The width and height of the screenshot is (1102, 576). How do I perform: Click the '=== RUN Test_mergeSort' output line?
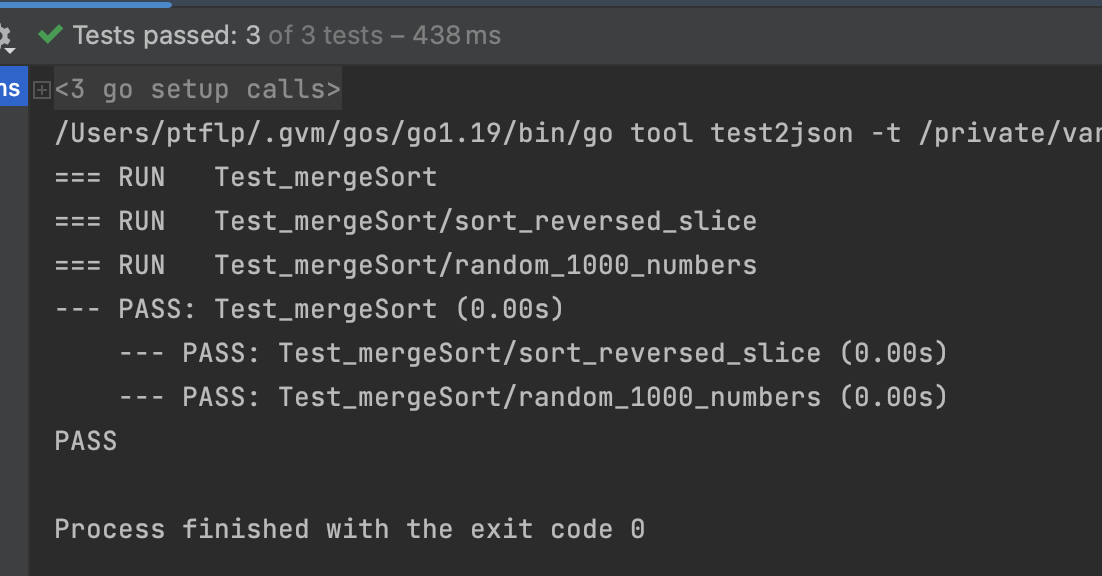pyautogui.click(x=246, y=178)
